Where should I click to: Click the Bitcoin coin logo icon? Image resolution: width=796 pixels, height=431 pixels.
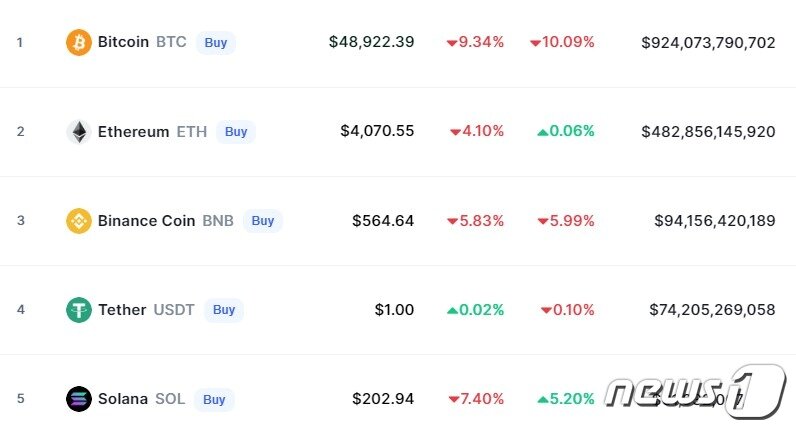(x=78, y=42)
